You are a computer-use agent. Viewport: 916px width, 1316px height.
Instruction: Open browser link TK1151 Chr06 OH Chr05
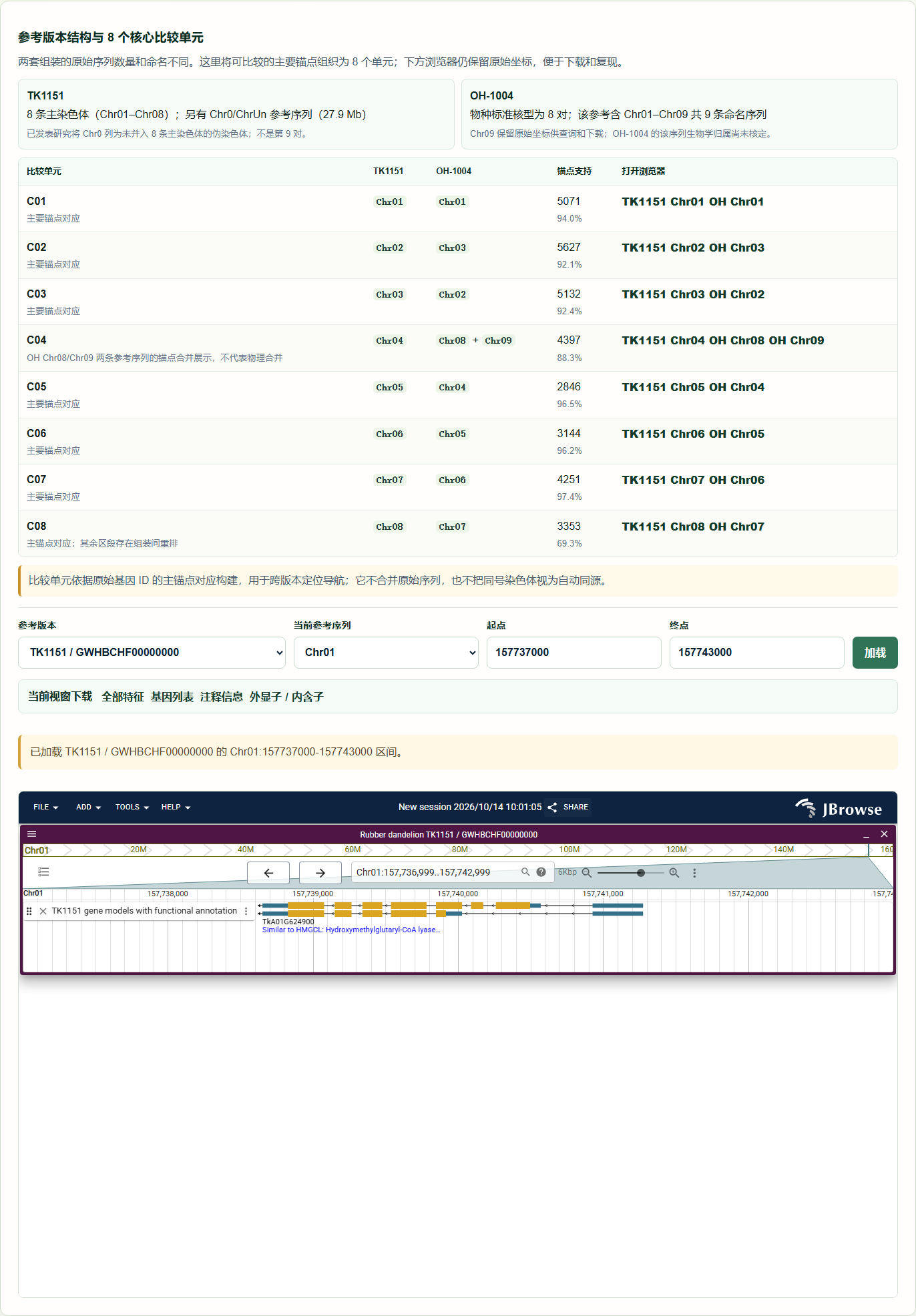(x=693, y=434)
